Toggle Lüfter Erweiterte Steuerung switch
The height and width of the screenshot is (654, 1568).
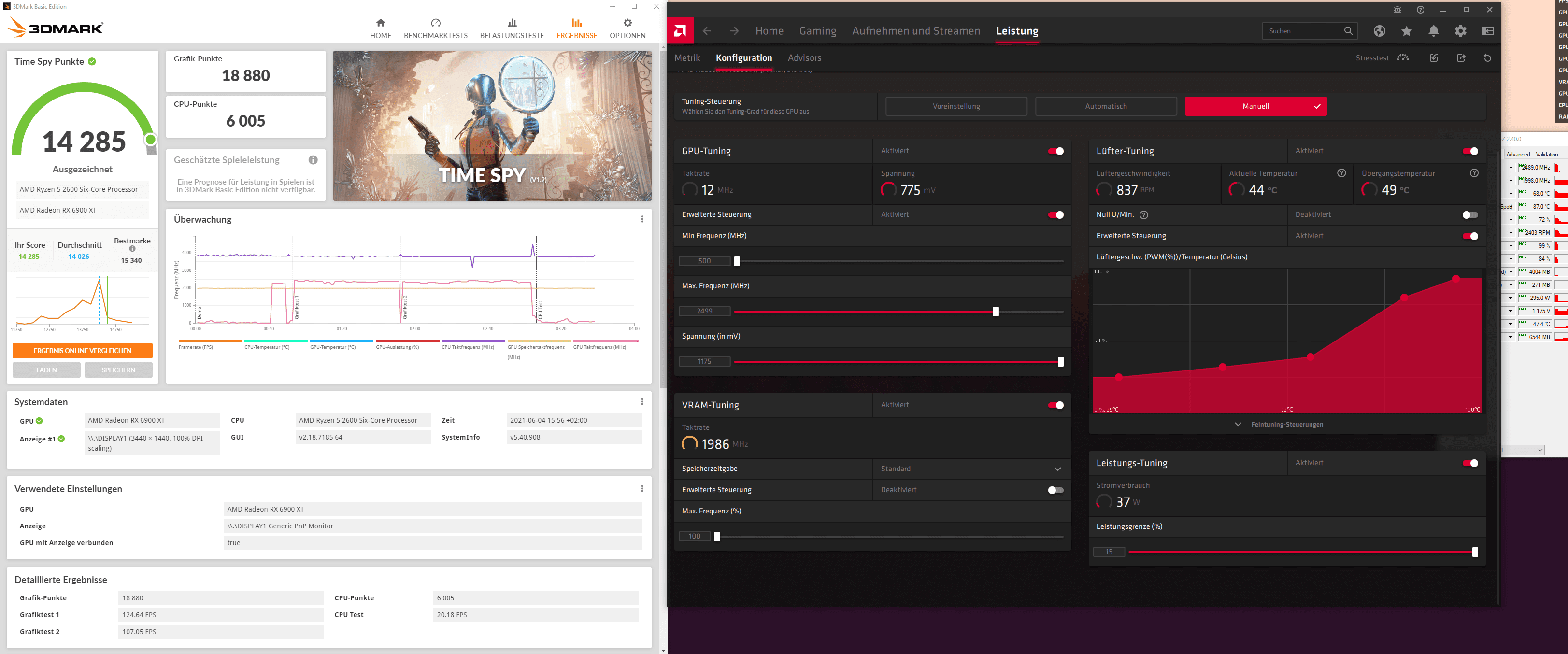click(1470, 236)
